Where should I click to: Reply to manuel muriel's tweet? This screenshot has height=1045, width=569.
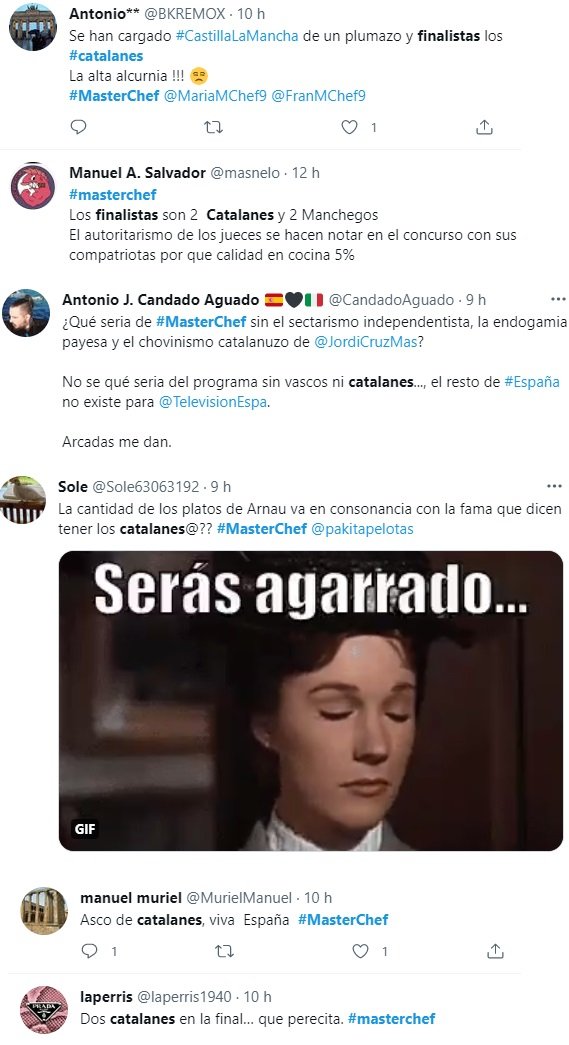(89, 951)
